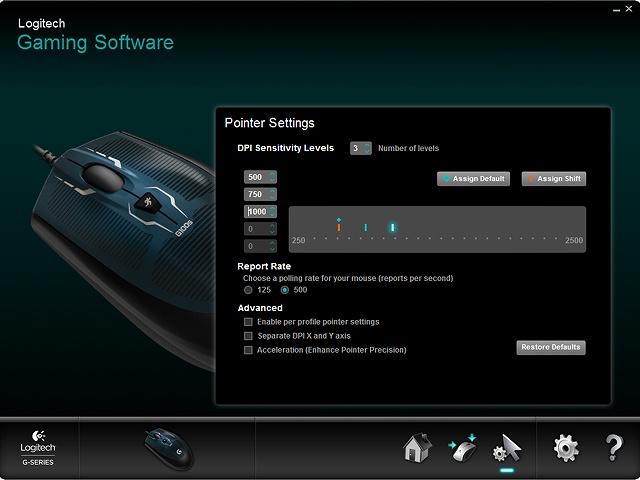Toggle Separate DPI X and Y axis
Image resolution: width=640 pixels, height=480 pixels.
click(248, 336)
